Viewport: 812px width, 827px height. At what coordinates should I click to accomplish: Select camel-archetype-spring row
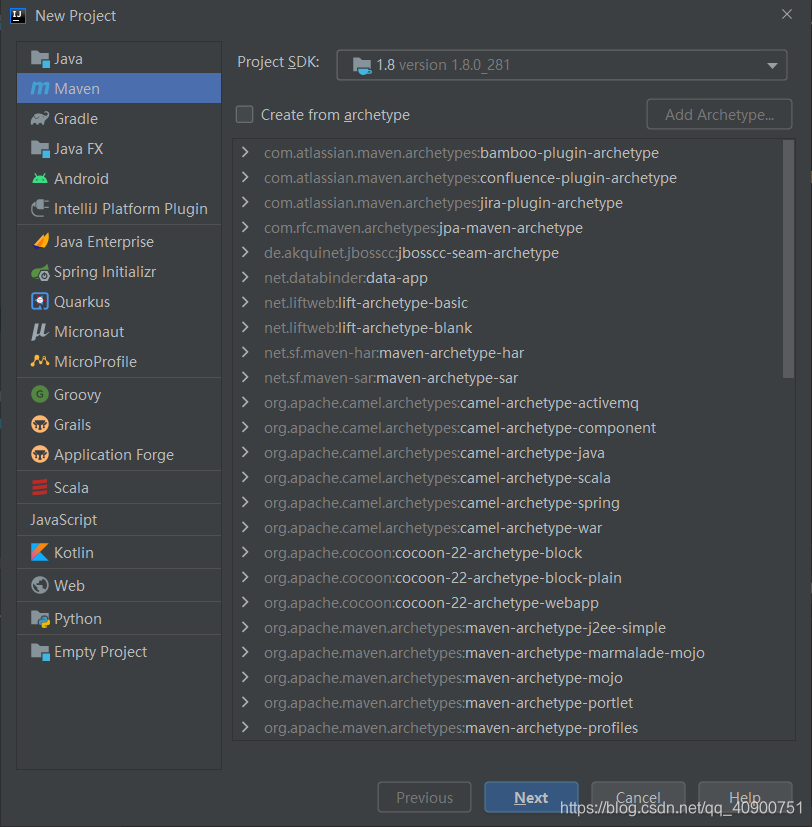tap(508, 503)
